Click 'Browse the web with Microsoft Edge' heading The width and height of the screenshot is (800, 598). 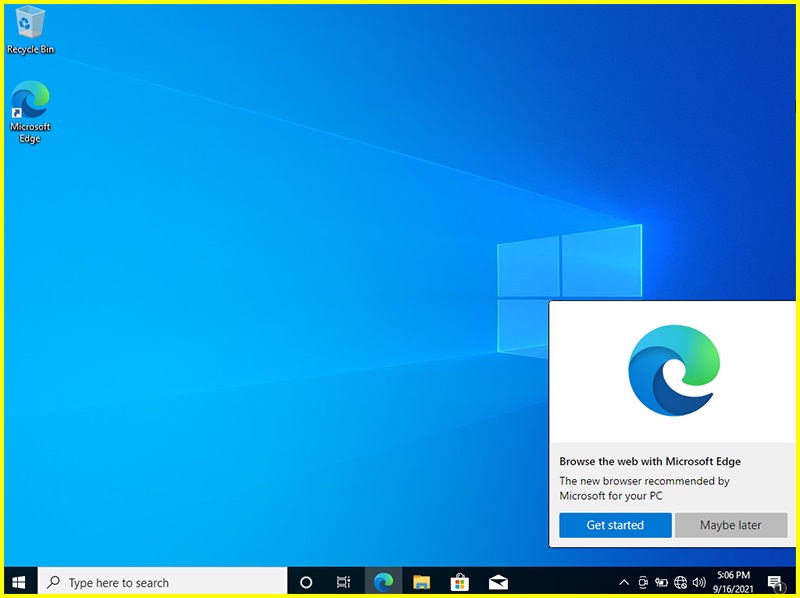649,461
